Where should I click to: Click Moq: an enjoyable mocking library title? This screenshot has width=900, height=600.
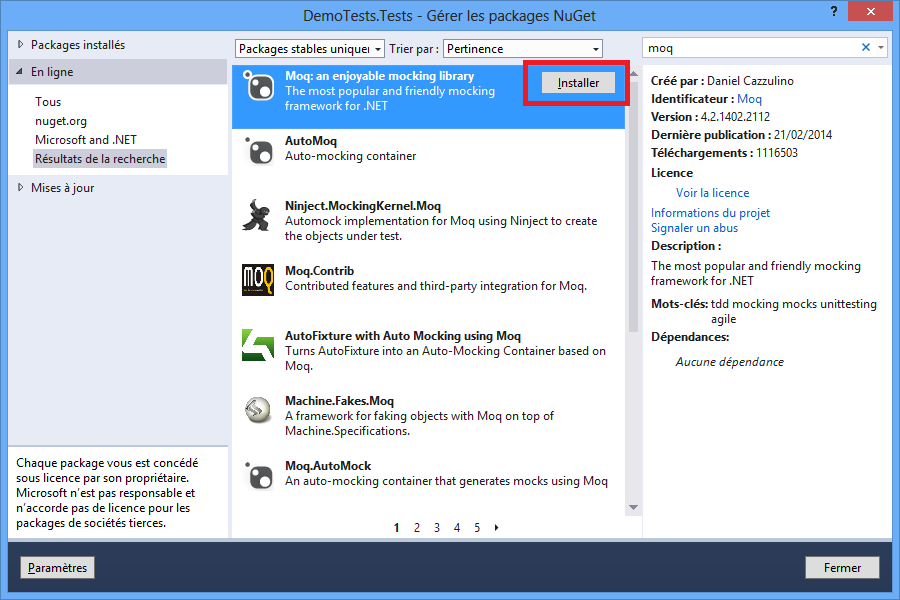point(379,76)
